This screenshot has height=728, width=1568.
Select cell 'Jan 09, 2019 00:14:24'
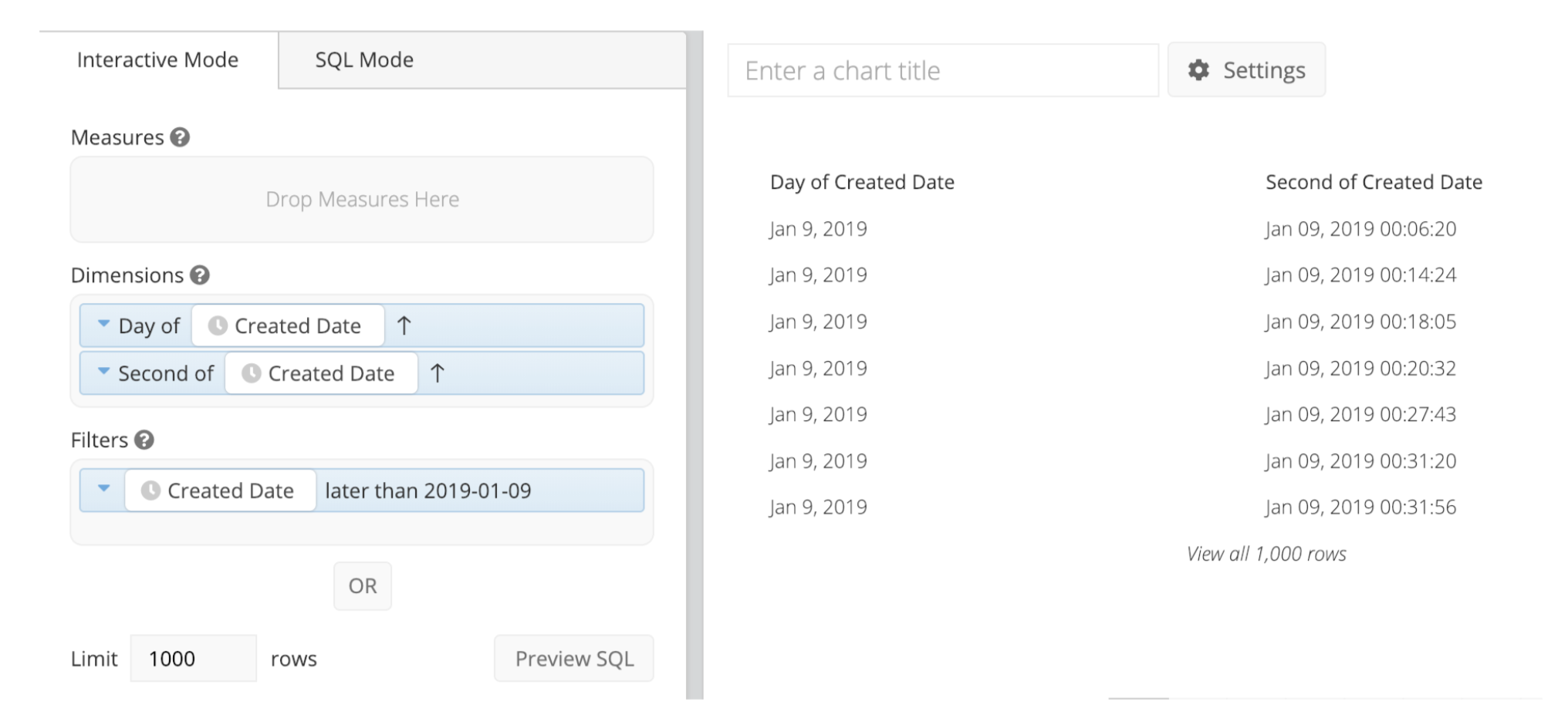pyautogui.click(x=1360, y=275)
